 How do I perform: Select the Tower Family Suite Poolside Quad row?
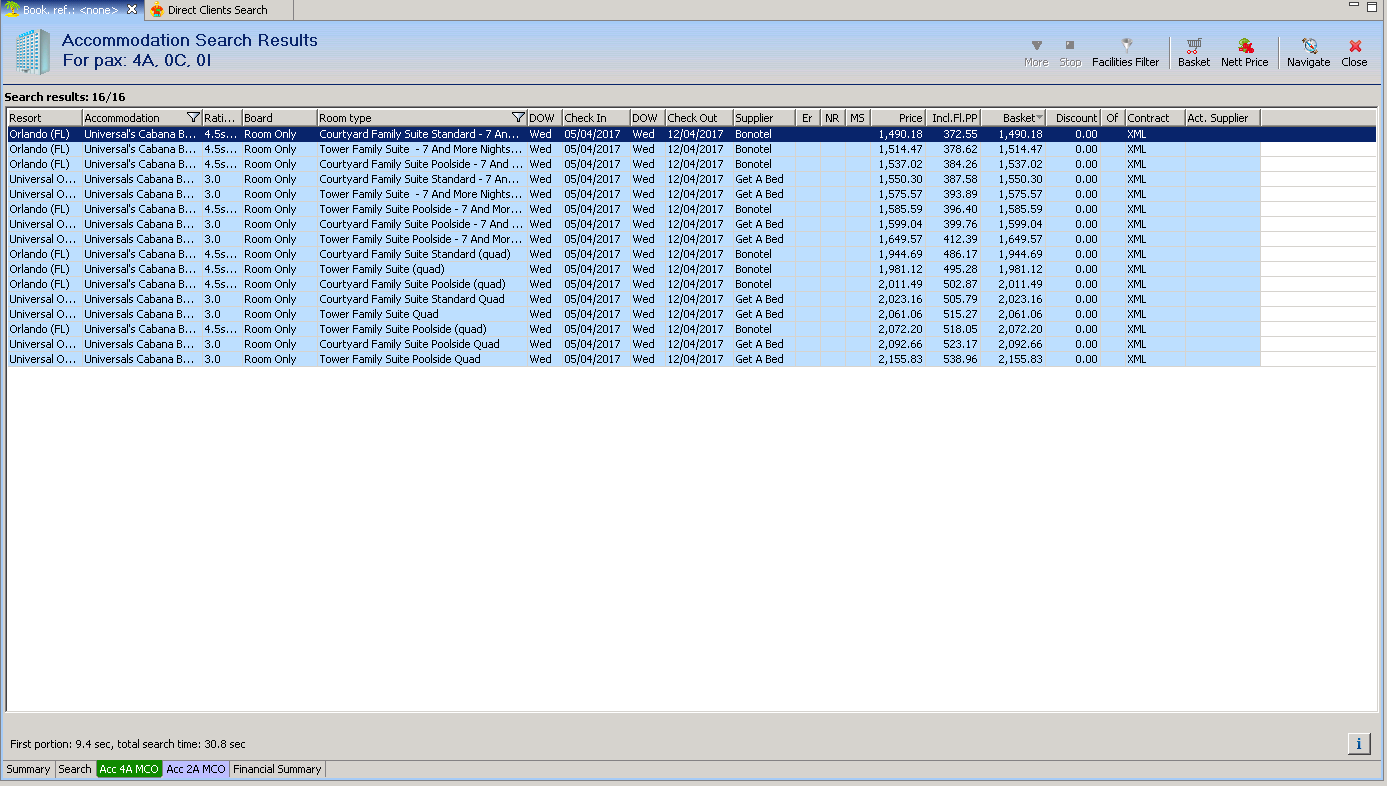click(400, 359)
